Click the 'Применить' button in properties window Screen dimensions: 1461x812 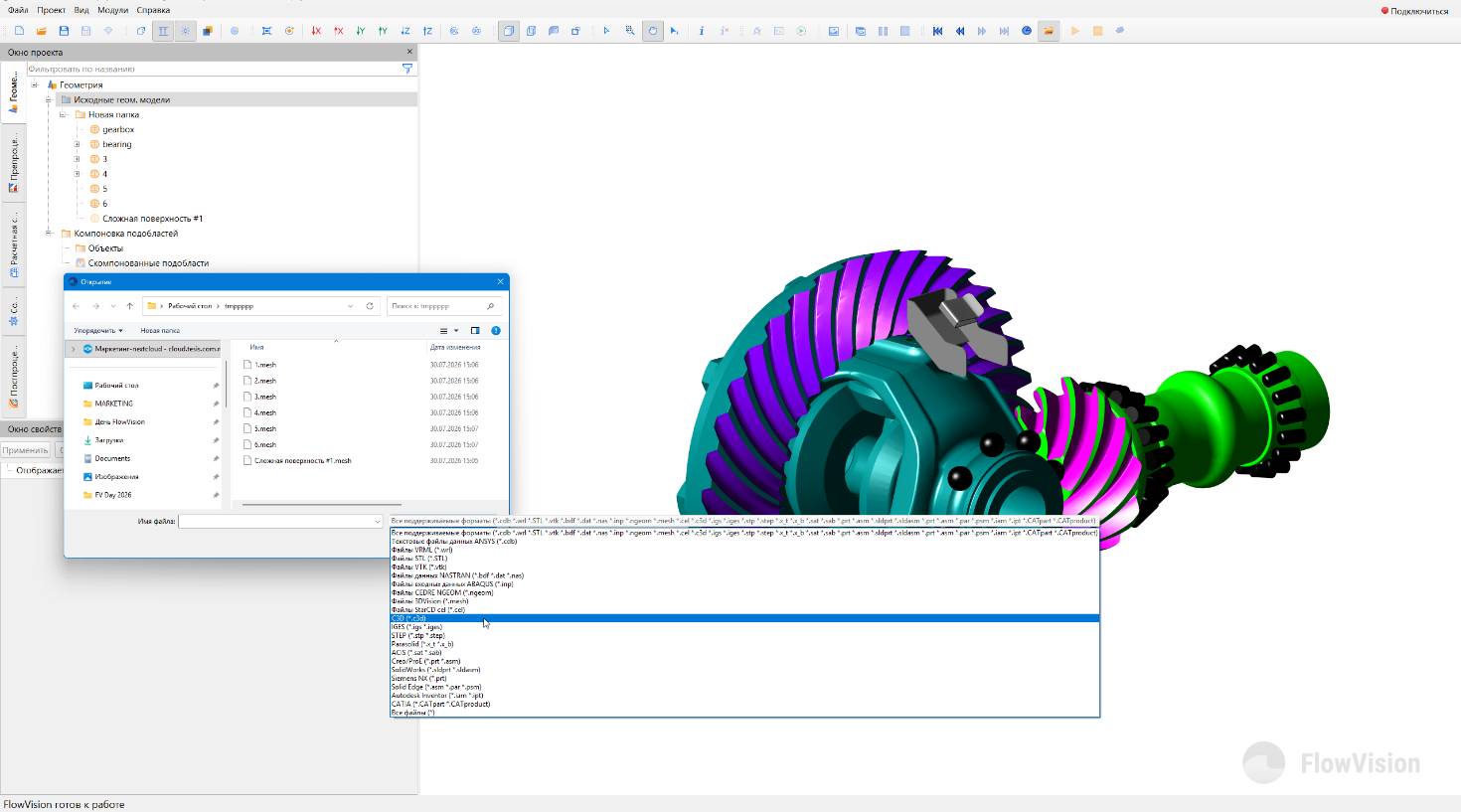pos(25,450)
